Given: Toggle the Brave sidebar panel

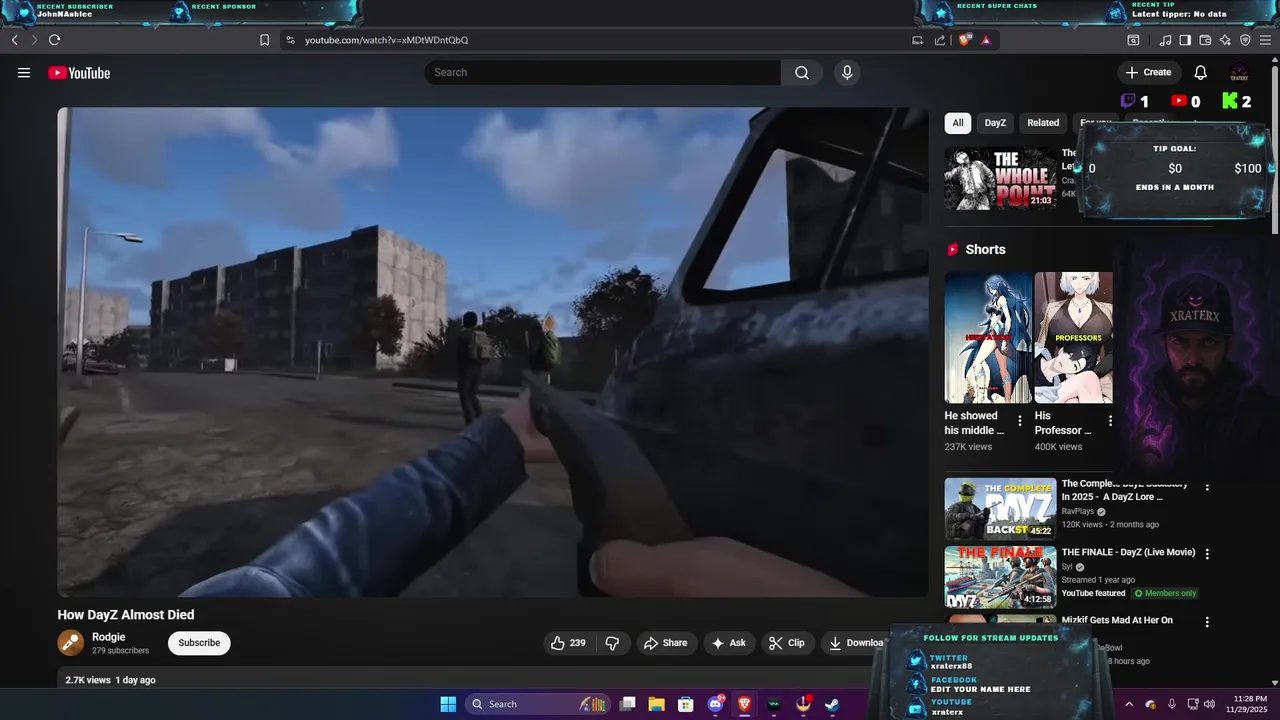Looking at the screenshot, I should point(1185,40).
